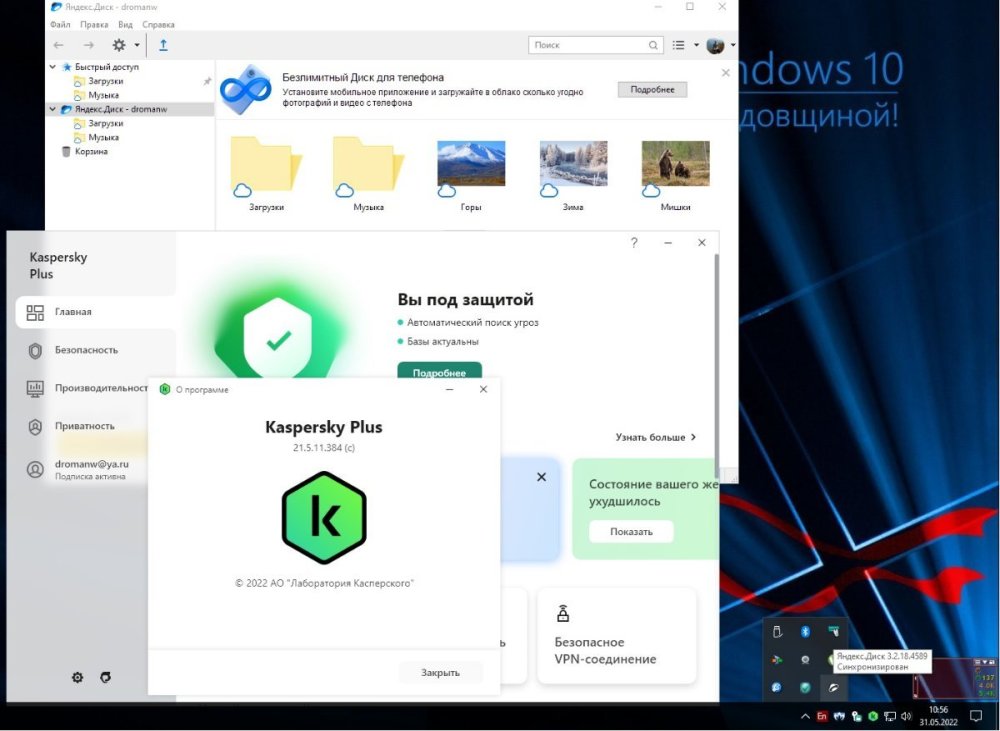Open the Безопасное VPN-соединение card

(617, 636)
